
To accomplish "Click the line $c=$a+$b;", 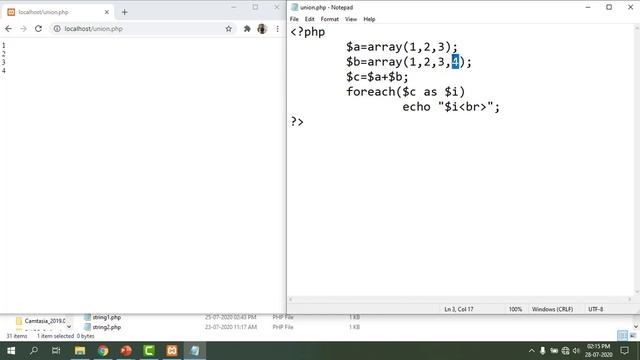I will (x=377, y=77).
